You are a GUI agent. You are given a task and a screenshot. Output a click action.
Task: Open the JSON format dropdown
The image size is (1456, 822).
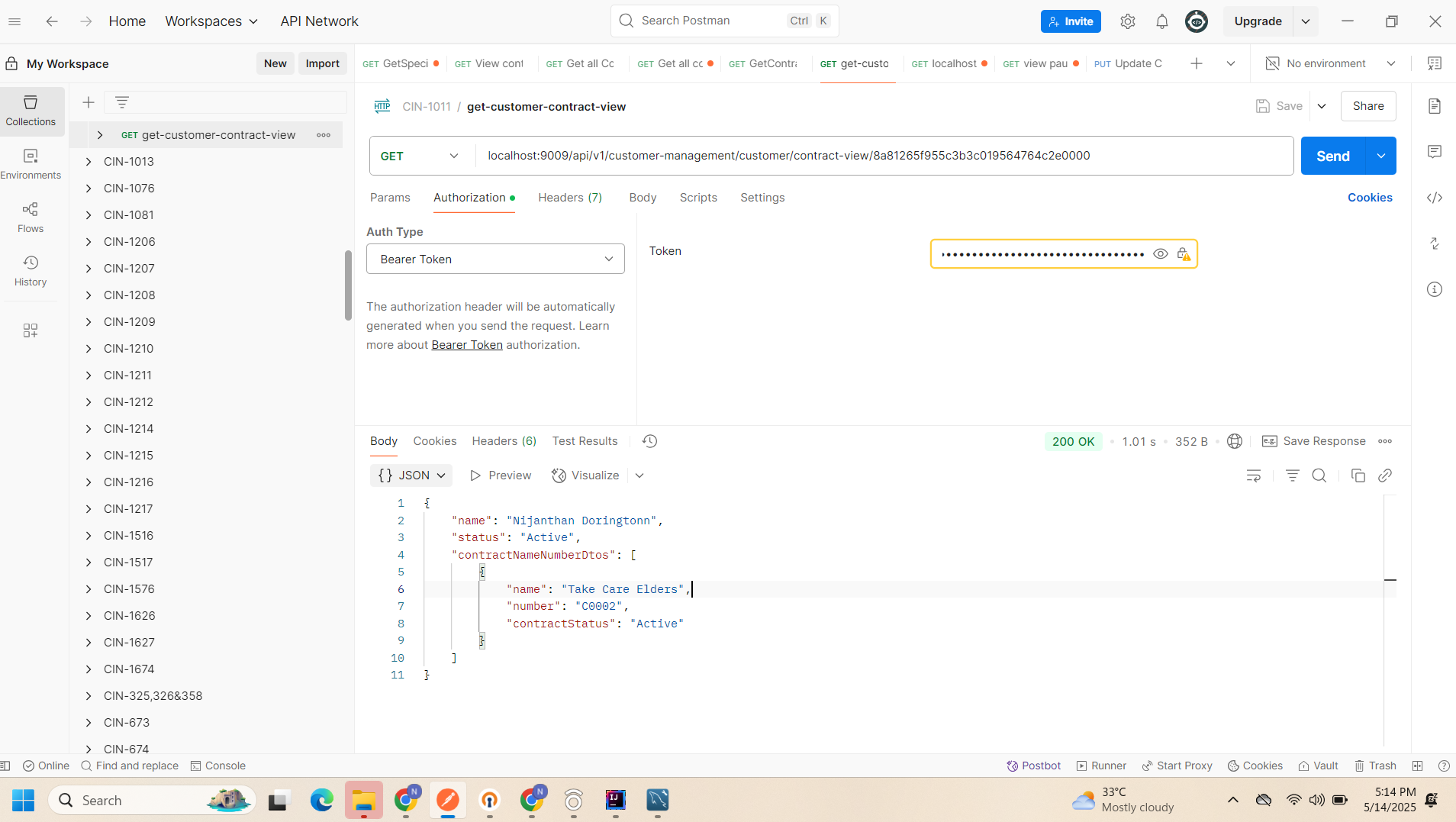coord(411,475)
